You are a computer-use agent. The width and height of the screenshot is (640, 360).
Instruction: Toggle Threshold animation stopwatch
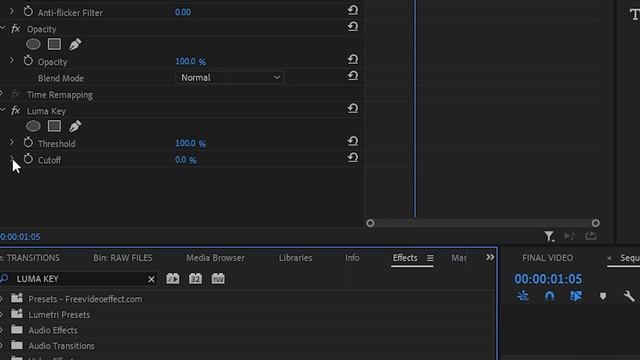28,143
